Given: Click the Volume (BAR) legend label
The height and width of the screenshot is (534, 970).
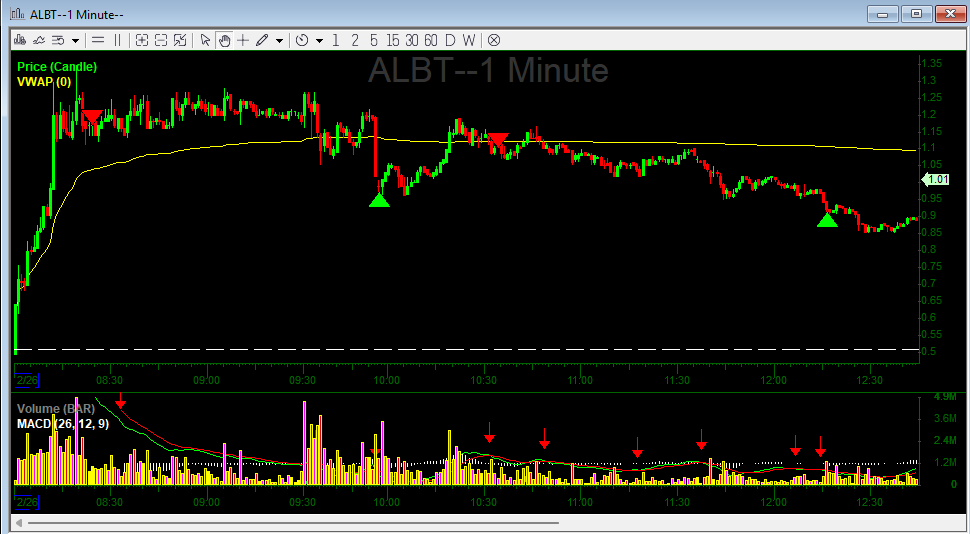Looking at the screenshot, I should click(x=56, y=408).
